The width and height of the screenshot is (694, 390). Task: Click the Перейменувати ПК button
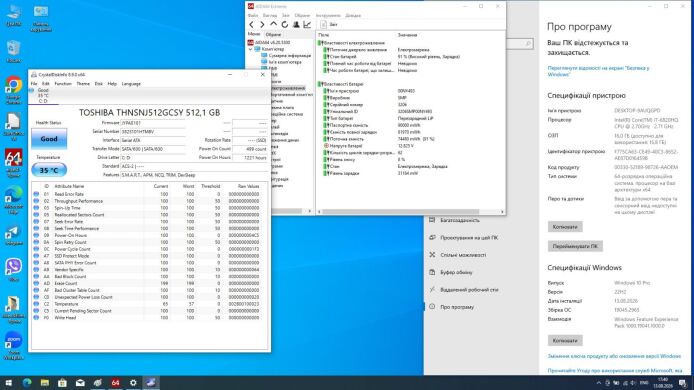point(575,246)
